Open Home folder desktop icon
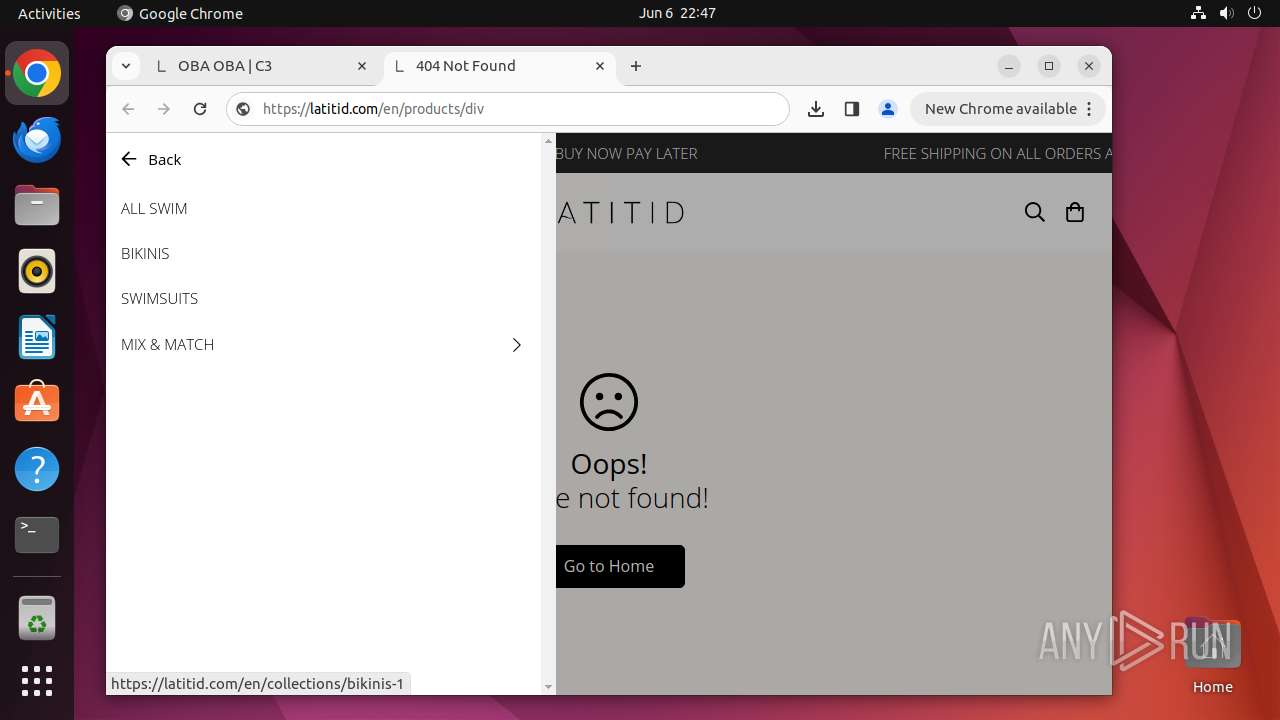The height and width of the screenshot is (720, 1280). pos(1212,656)
